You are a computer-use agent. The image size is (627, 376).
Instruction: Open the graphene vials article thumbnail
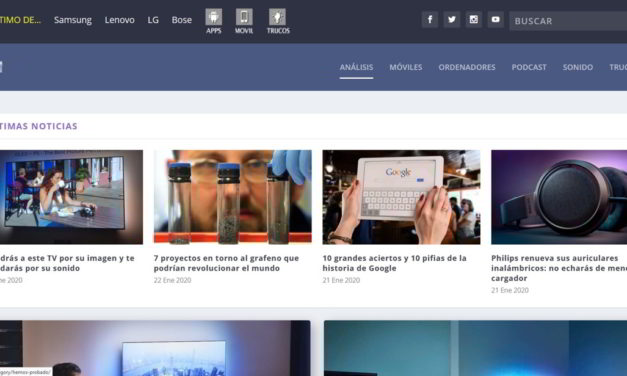click(233, 197)
